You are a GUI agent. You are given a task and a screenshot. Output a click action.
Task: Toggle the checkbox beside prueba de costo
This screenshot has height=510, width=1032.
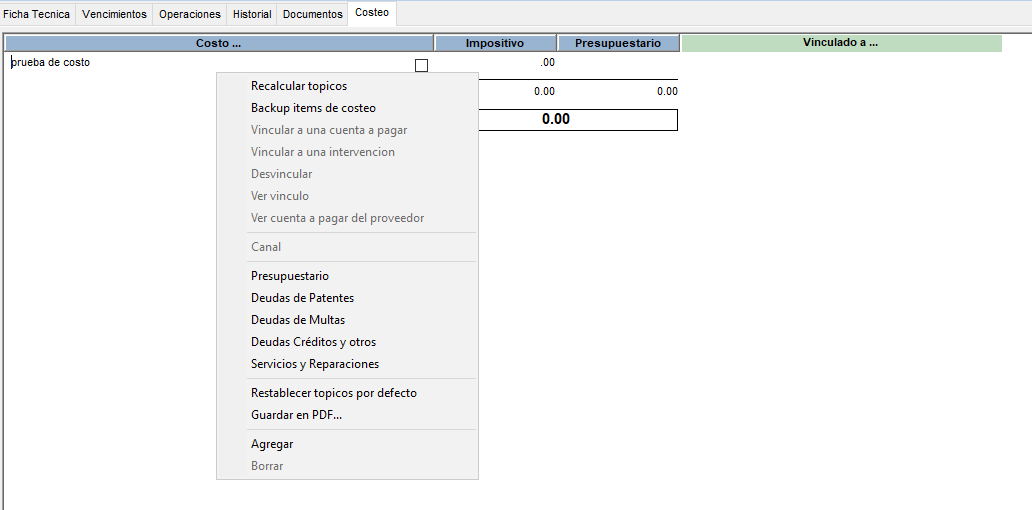[421, 66]
